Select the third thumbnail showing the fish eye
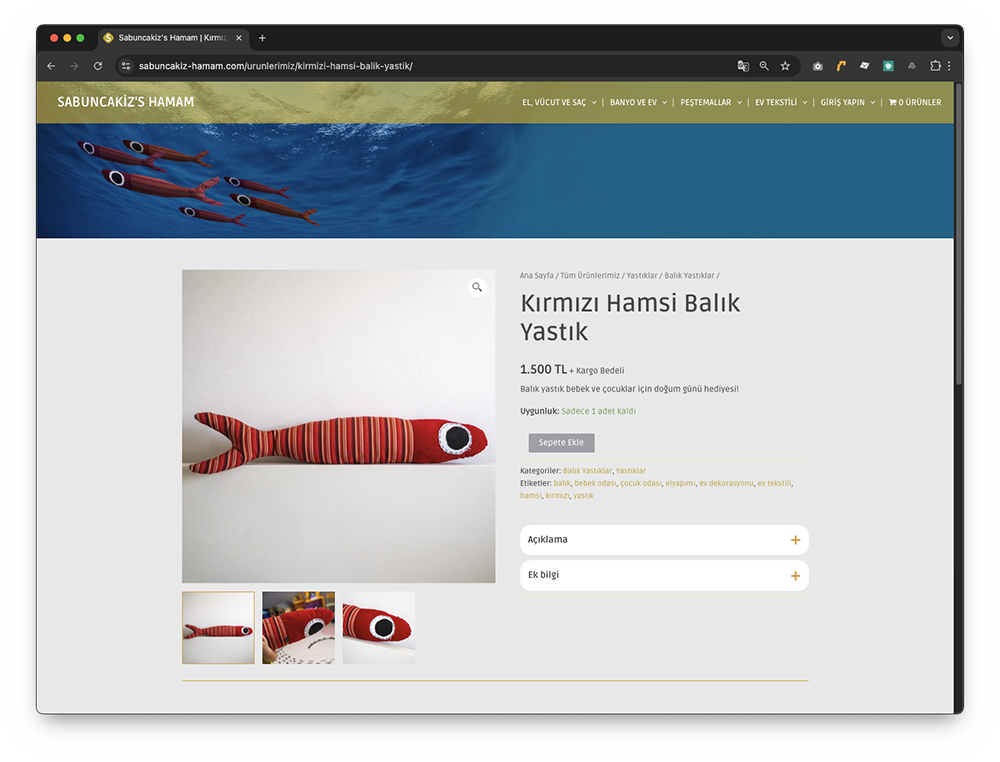Viewport: 1000px width, 762px height. click(379, 627)
